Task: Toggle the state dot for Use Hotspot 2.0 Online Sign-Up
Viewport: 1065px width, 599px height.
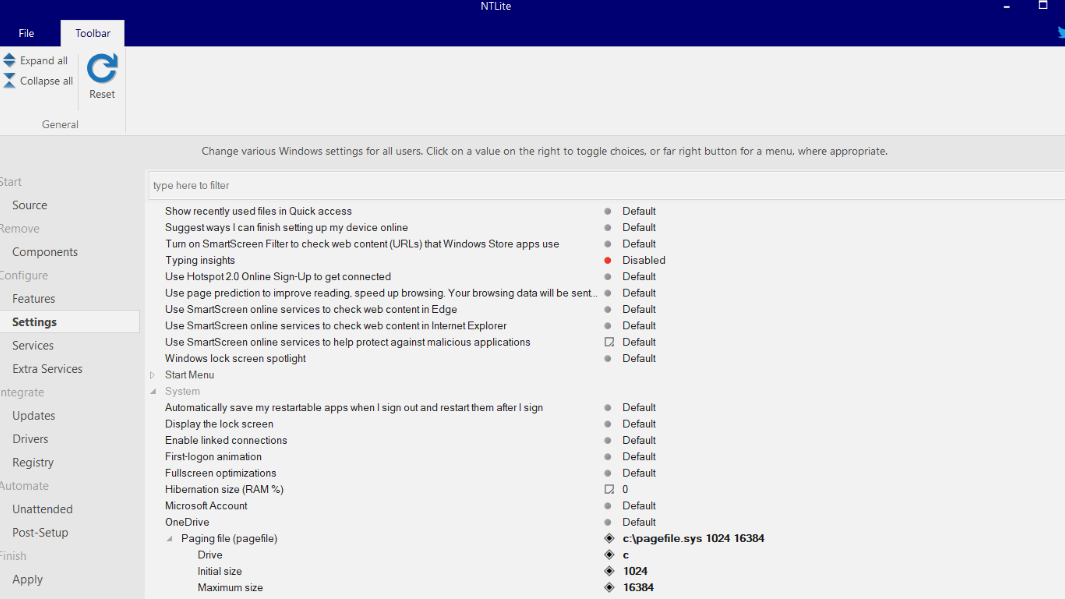Action: pyautogui.click(x=608, y=276)
